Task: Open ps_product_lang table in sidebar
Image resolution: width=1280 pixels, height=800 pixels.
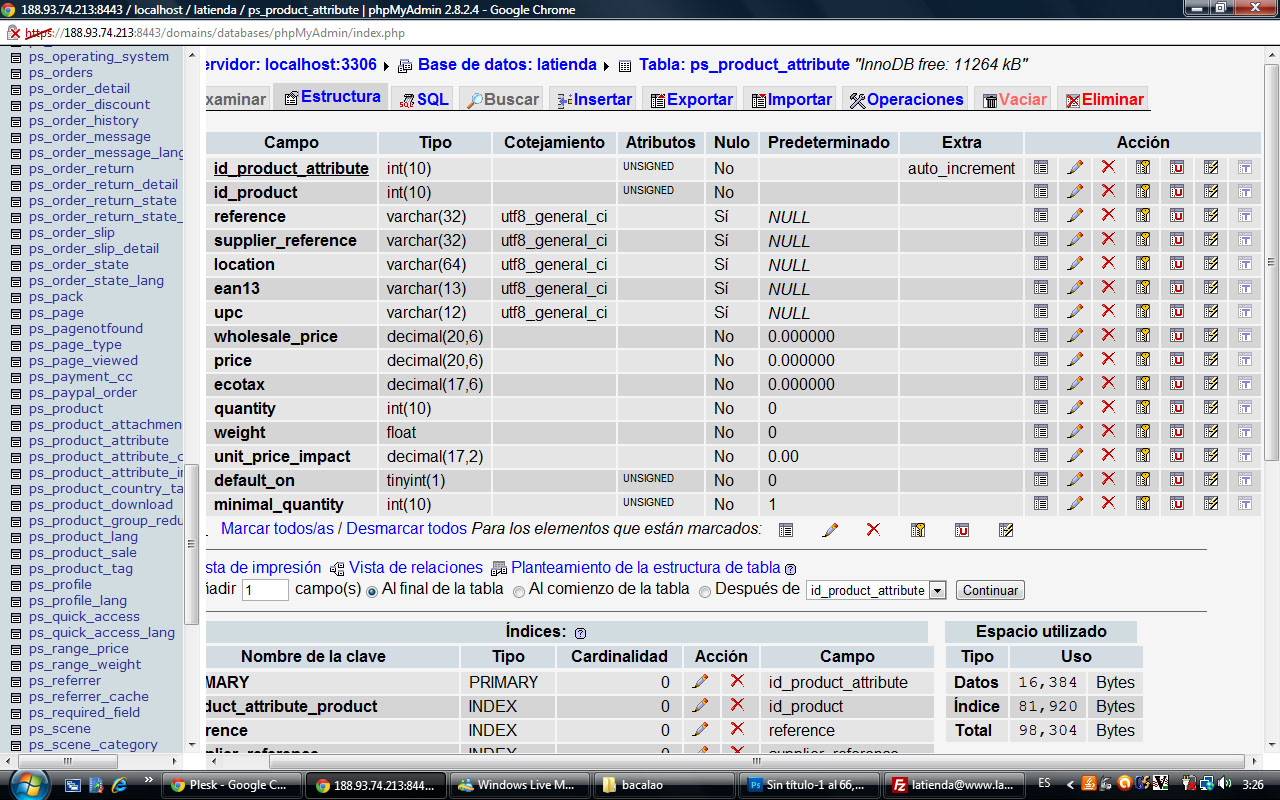Action: (x=83, y=536)
